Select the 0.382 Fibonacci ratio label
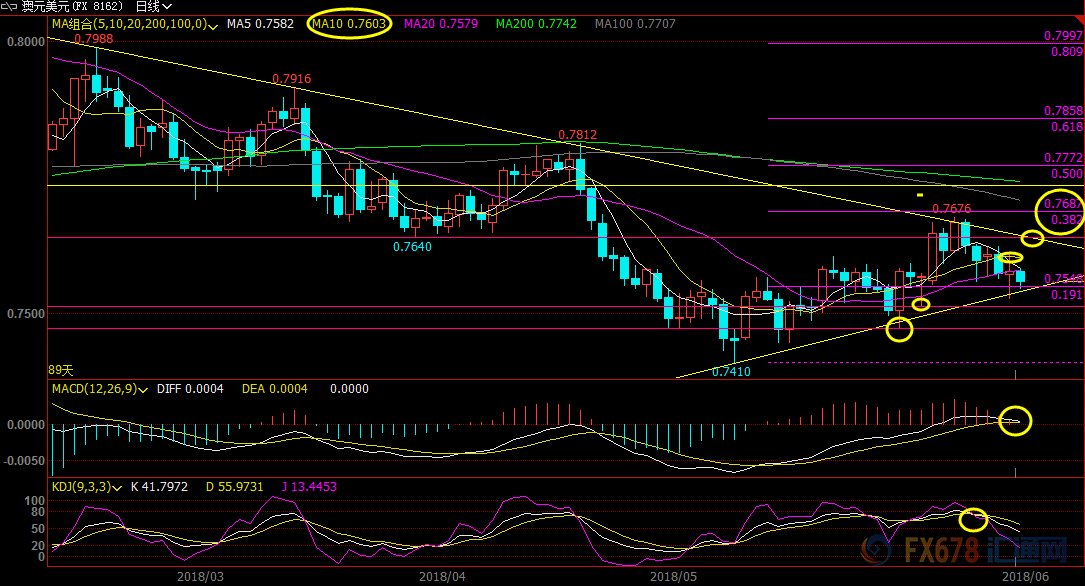Image resolution: width=1085 pixels, height=586 pixels. 1067,220
